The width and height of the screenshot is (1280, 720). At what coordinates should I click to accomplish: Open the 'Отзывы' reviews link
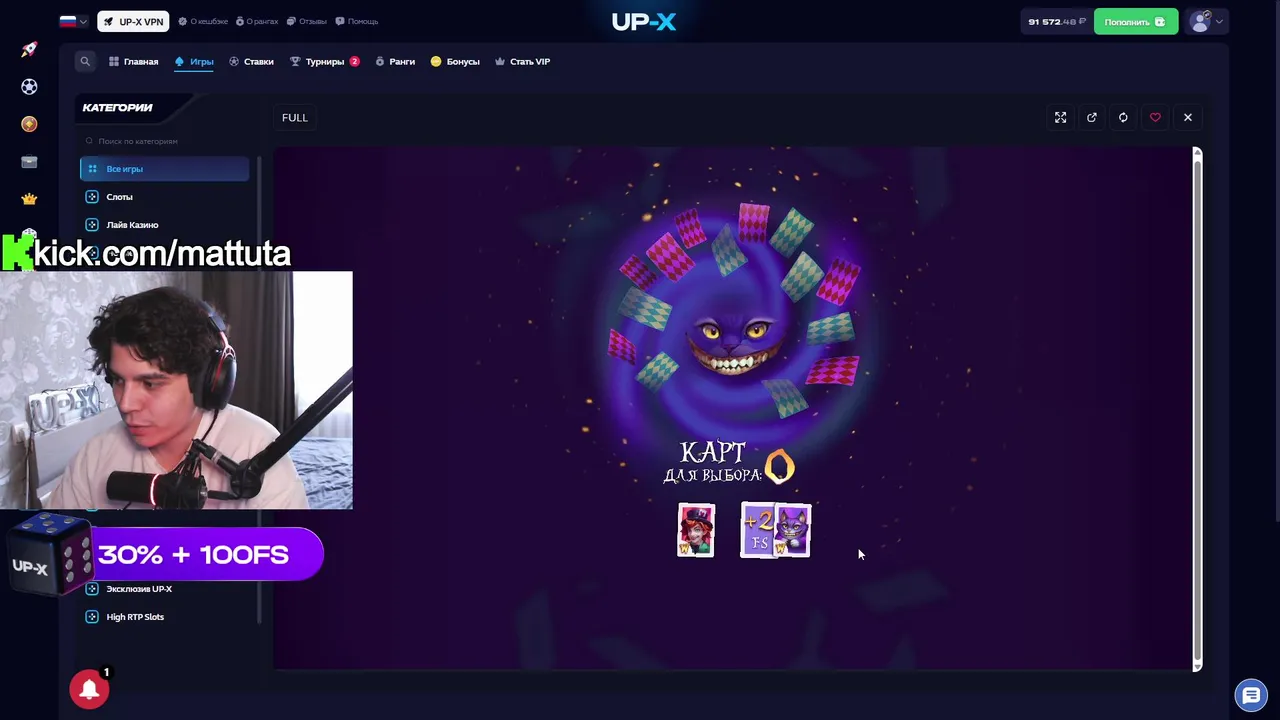click(307, 21)
